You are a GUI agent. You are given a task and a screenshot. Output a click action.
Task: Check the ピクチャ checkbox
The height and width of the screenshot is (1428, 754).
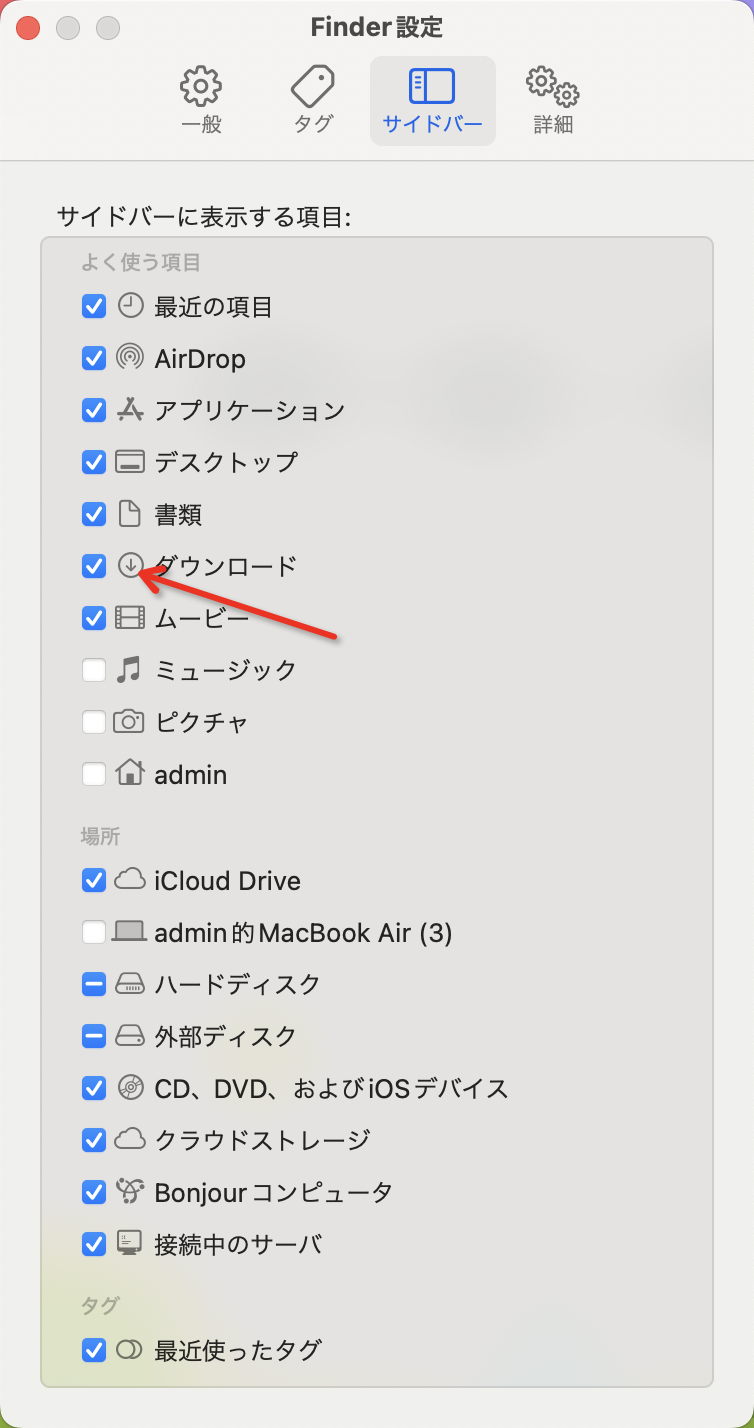94,722
